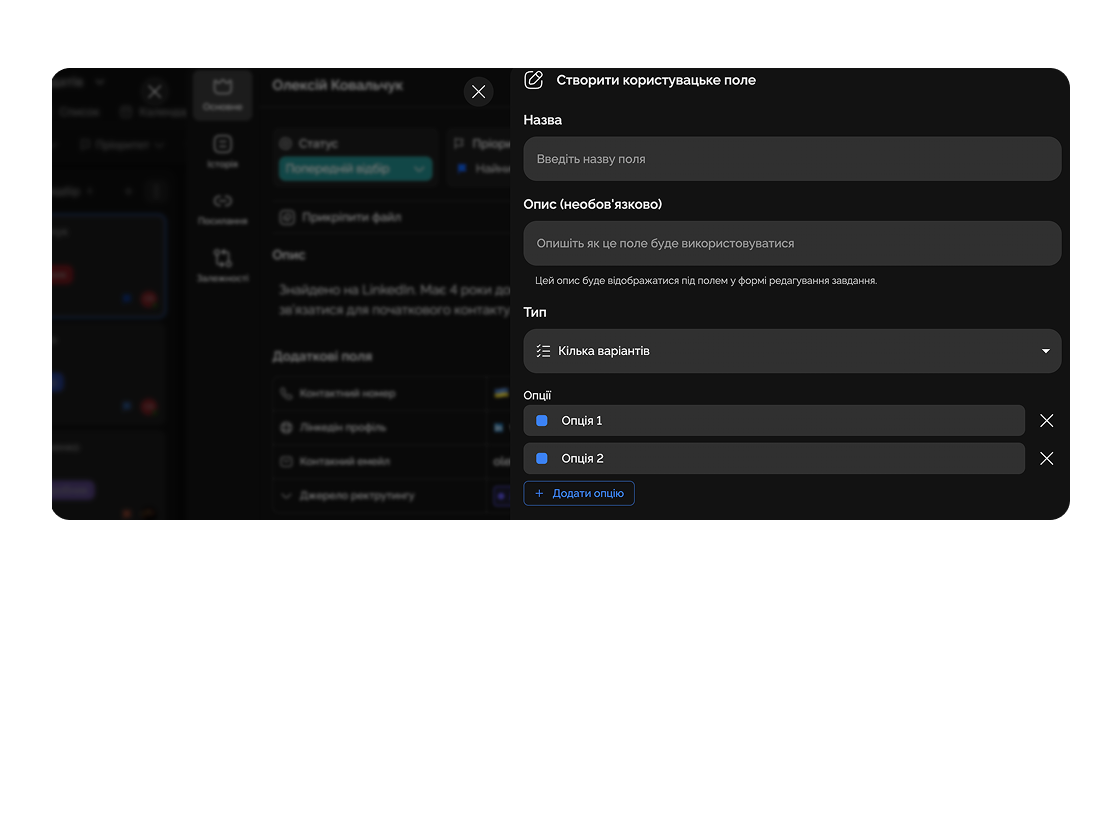The height and width of the screenshot is (838, 1118).
Task: Remove Опція 1 with its X icon
Action: coord(1046,421)
